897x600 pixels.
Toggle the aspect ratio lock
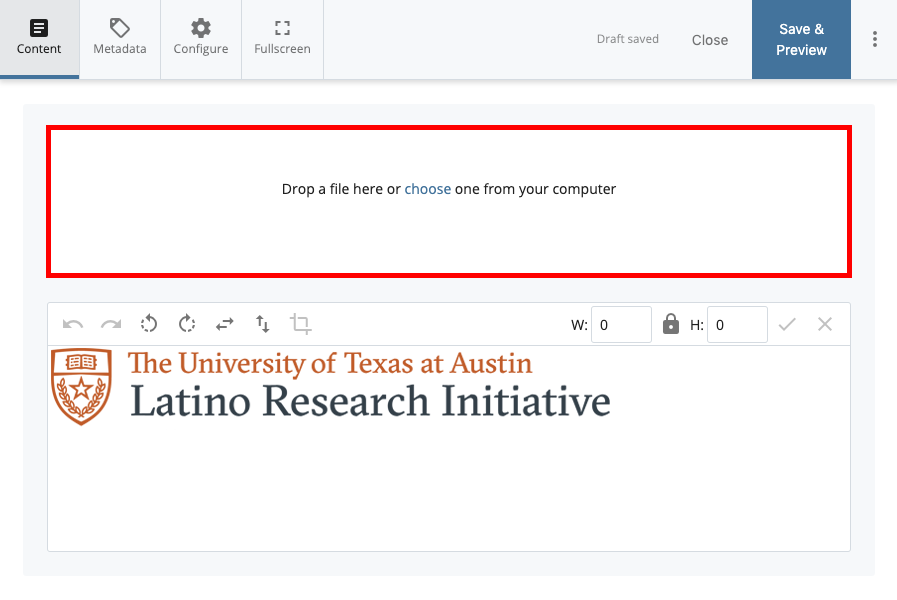(x=670, y=324)
